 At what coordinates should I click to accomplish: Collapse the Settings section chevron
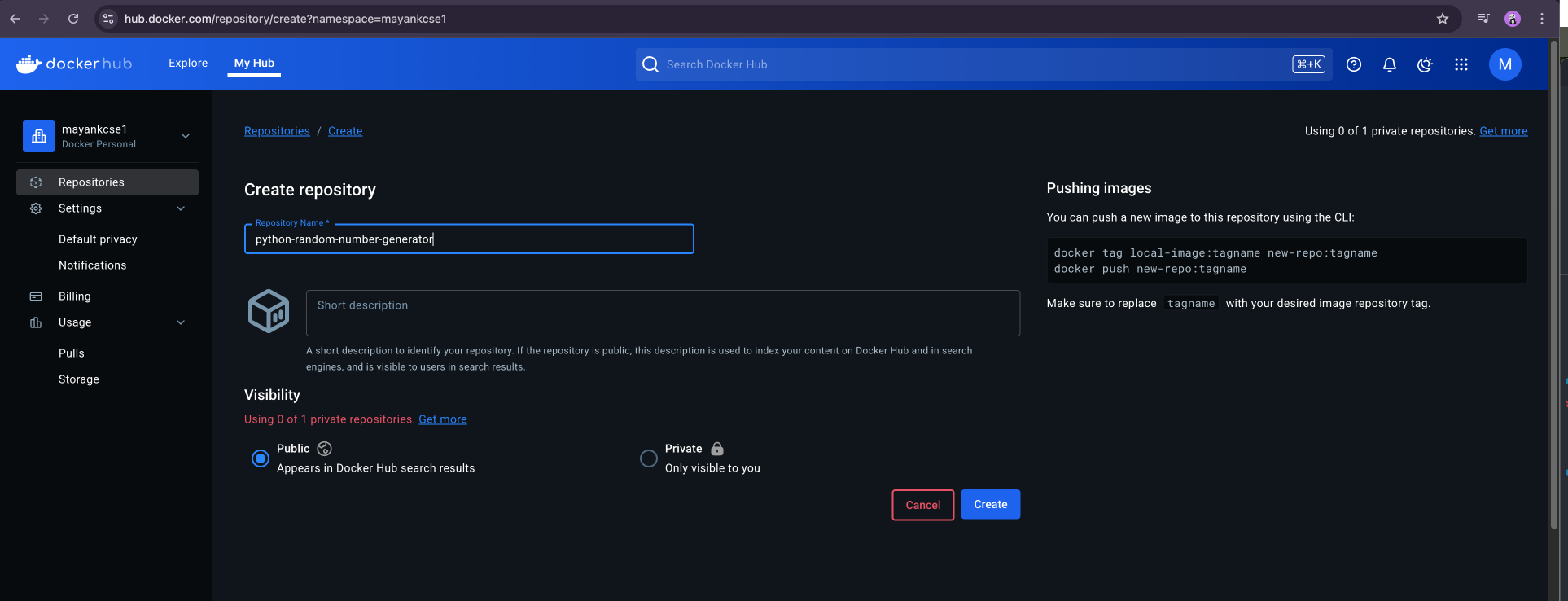coord(181,208)
